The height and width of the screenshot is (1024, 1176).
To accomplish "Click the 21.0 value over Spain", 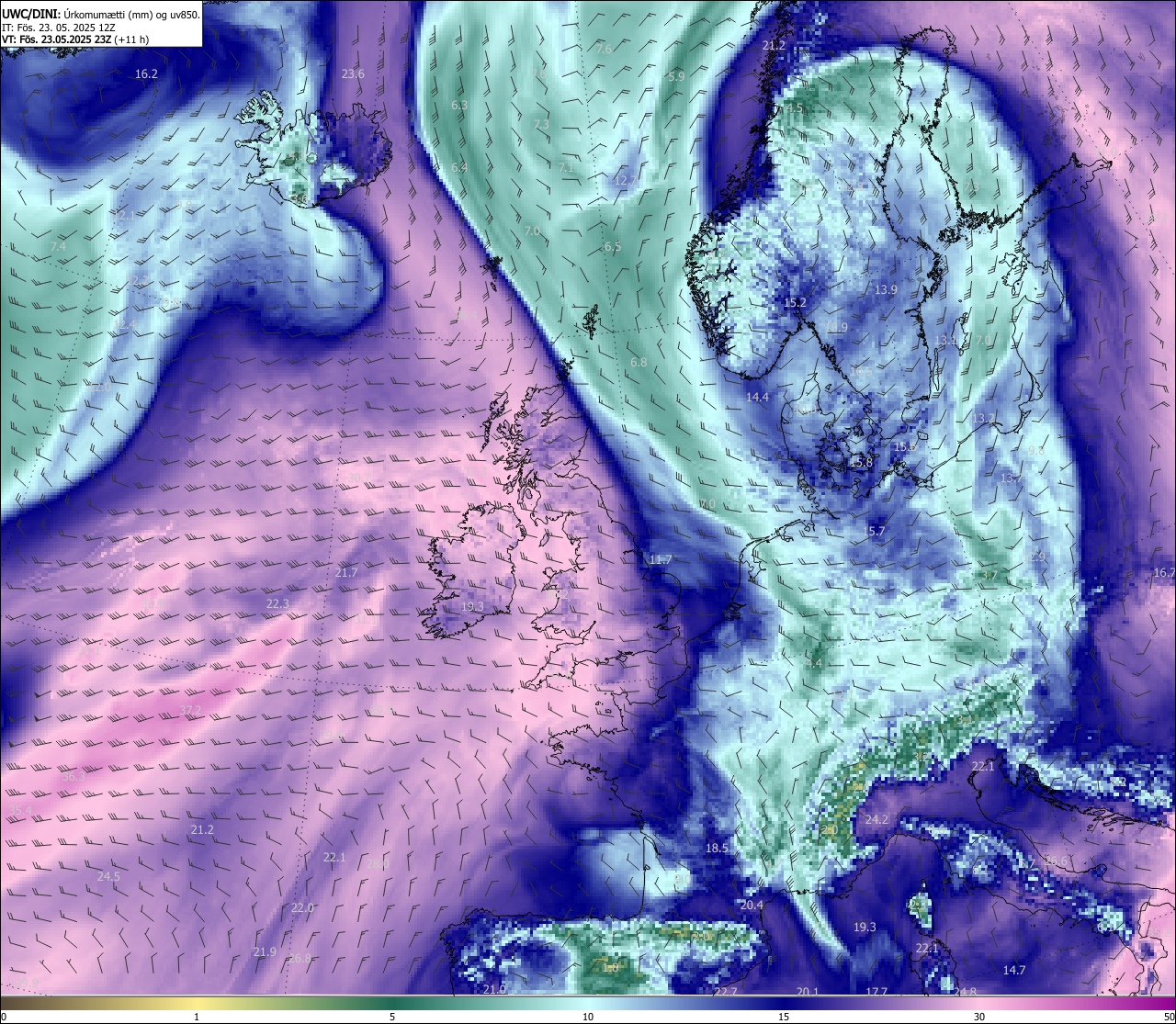I will [494, 988].
